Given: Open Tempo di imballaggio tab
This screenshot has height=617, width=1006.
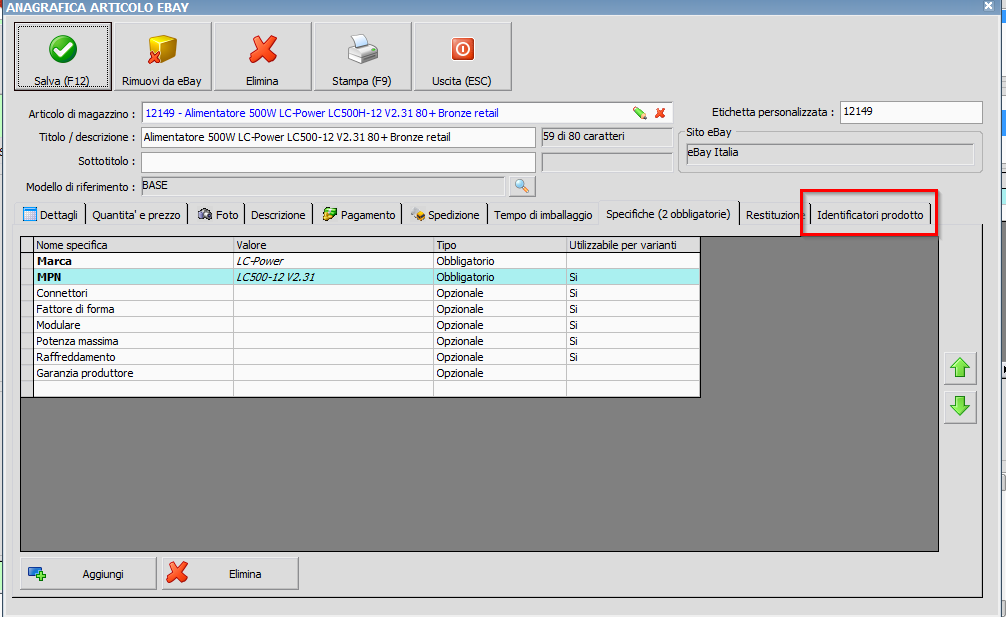Looking at the screenshot, I should tap(543, 215).
